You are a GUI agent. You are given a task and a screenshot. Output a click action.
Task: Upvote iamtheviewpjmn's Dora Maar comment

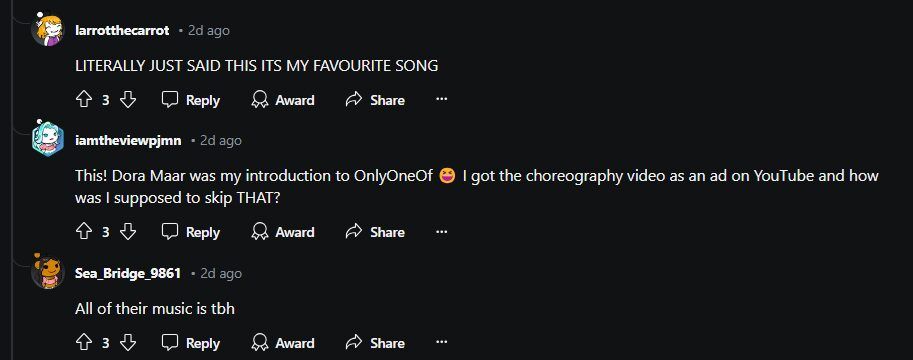point(84,232)
